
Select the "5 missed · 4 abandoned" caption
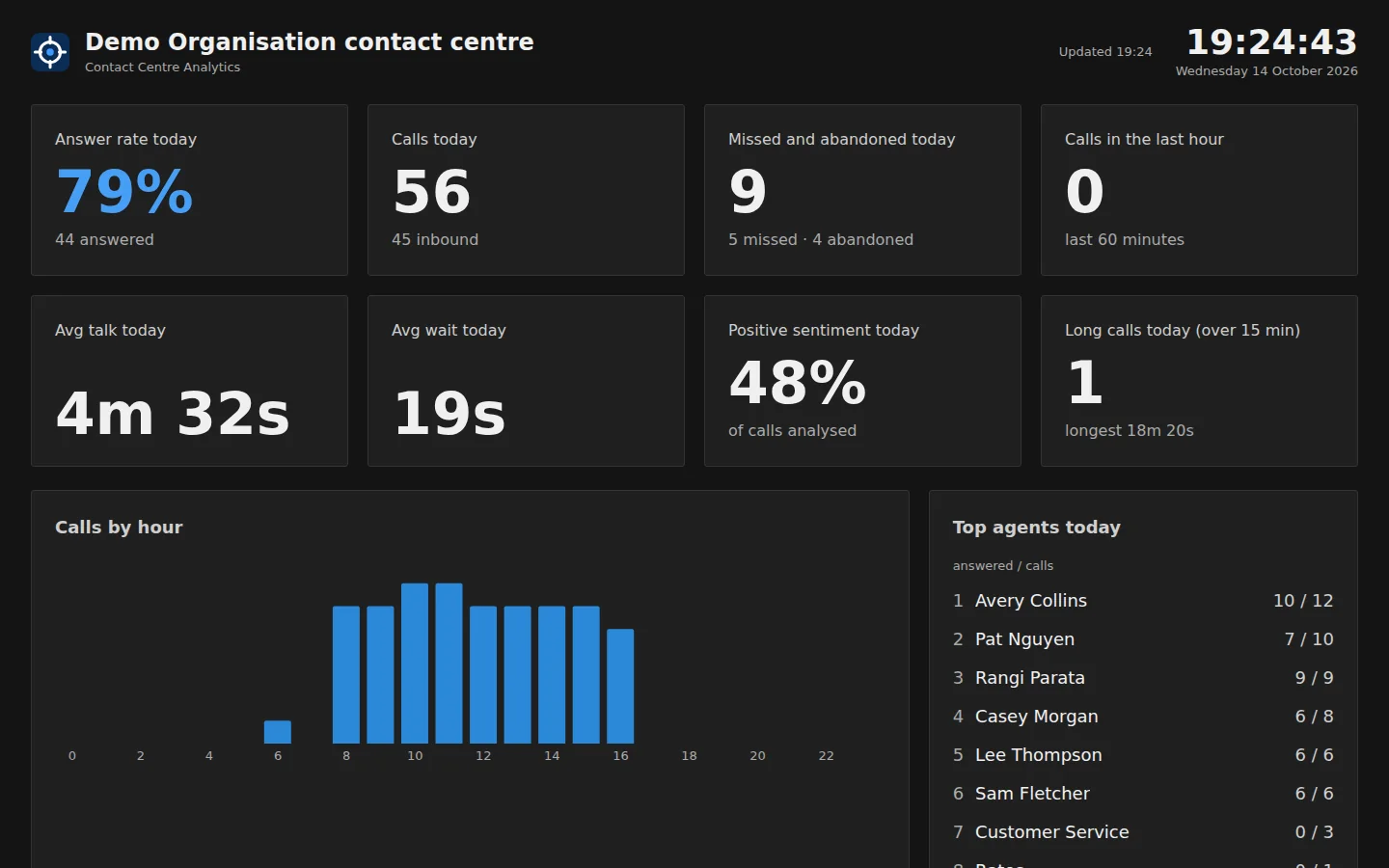[x=821, y=239]
